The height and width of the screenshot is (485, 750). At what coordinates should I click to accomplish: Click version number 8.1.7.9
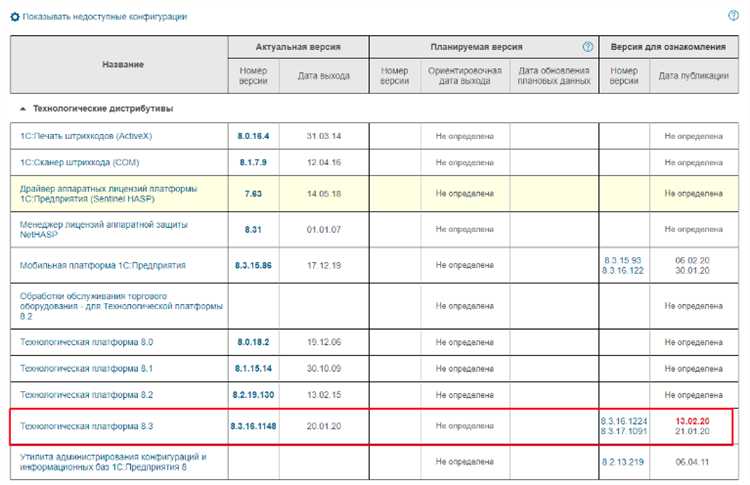[x=253, y=162]
